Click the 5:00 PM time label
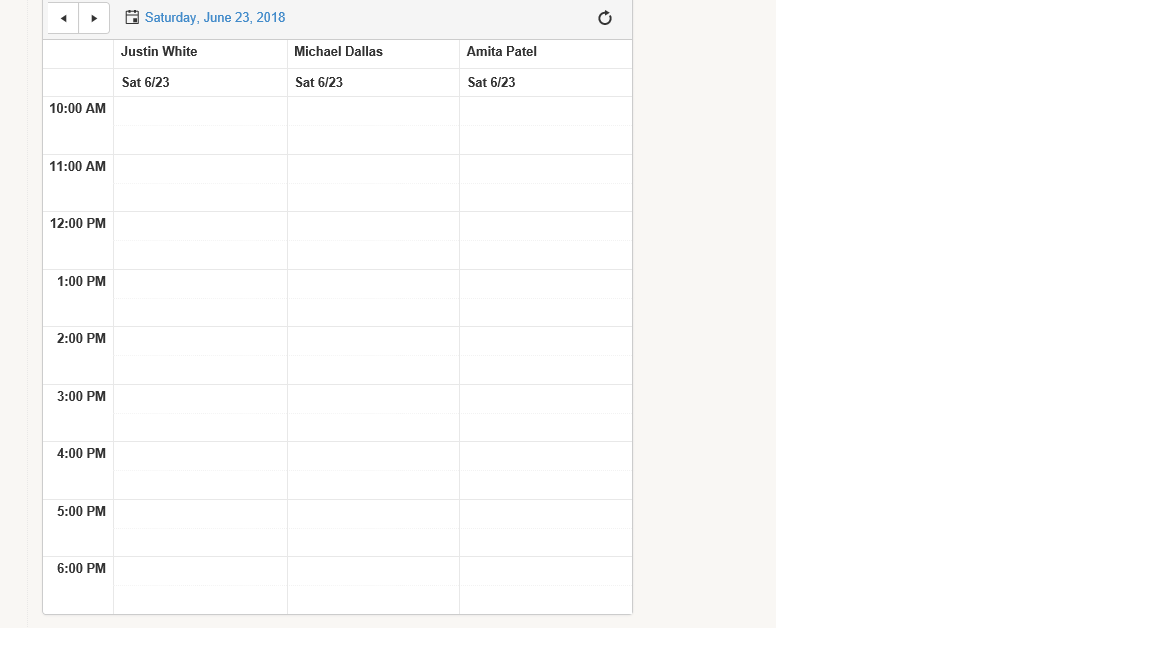1152x648 pixels. coord(81,512)
